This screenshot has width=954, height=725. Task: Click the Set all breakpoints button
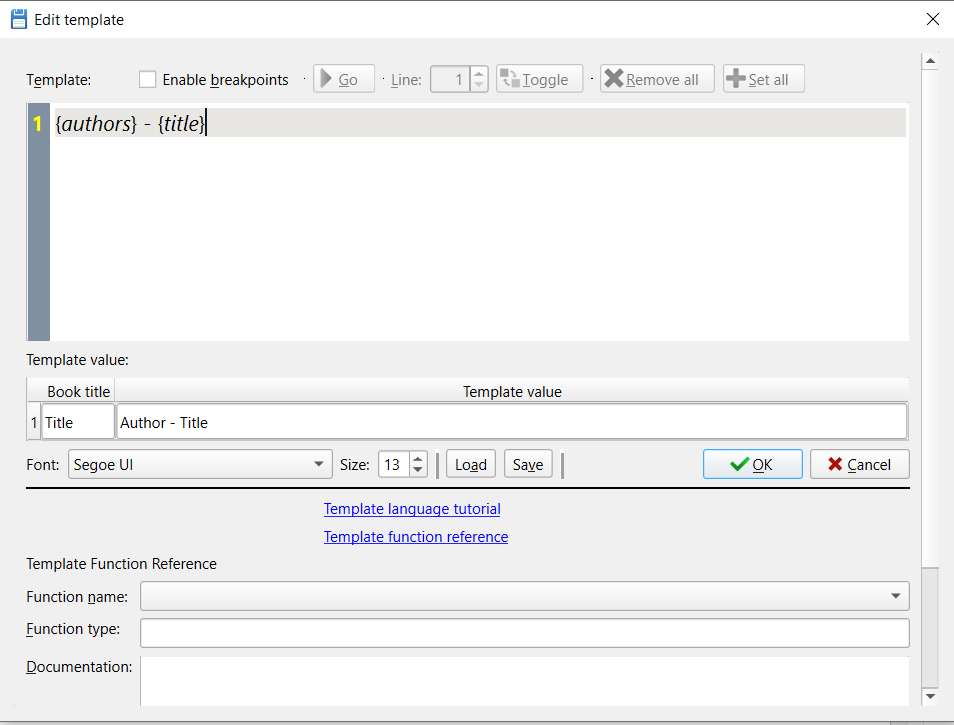tap(764, 79)
